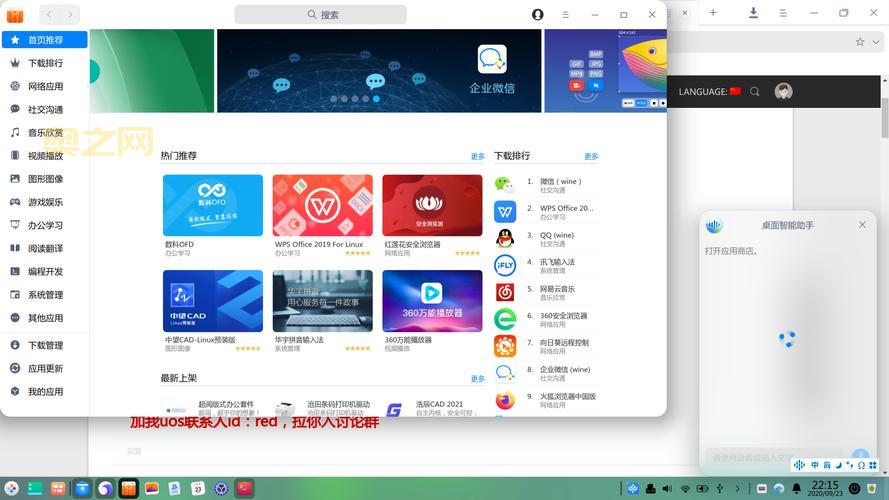Screen dimensions: 889x500
Task: Click the power button on taskbar
Action: coord(854,488)
